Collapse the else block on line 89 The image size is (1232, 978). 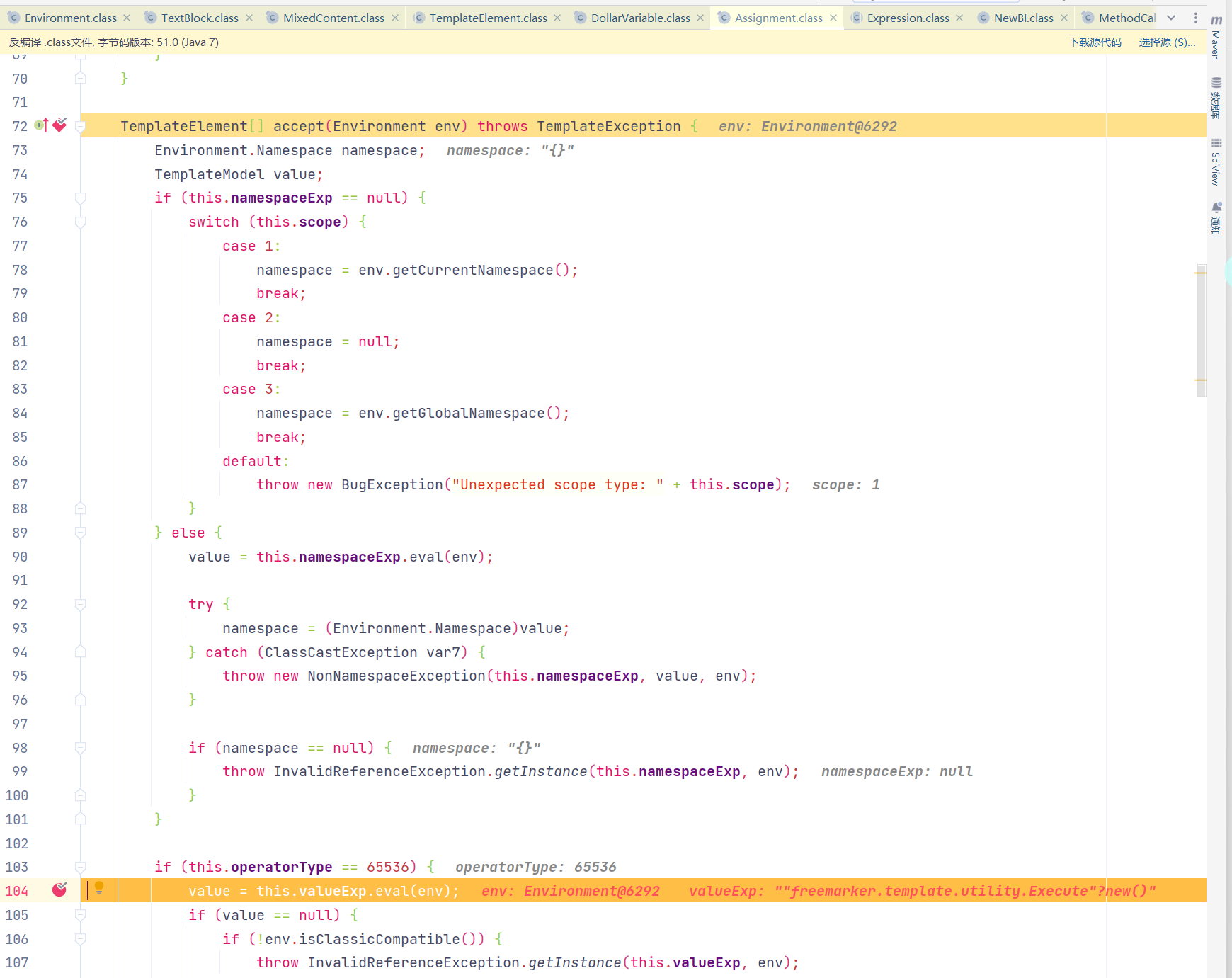click(x=81, y=533)
